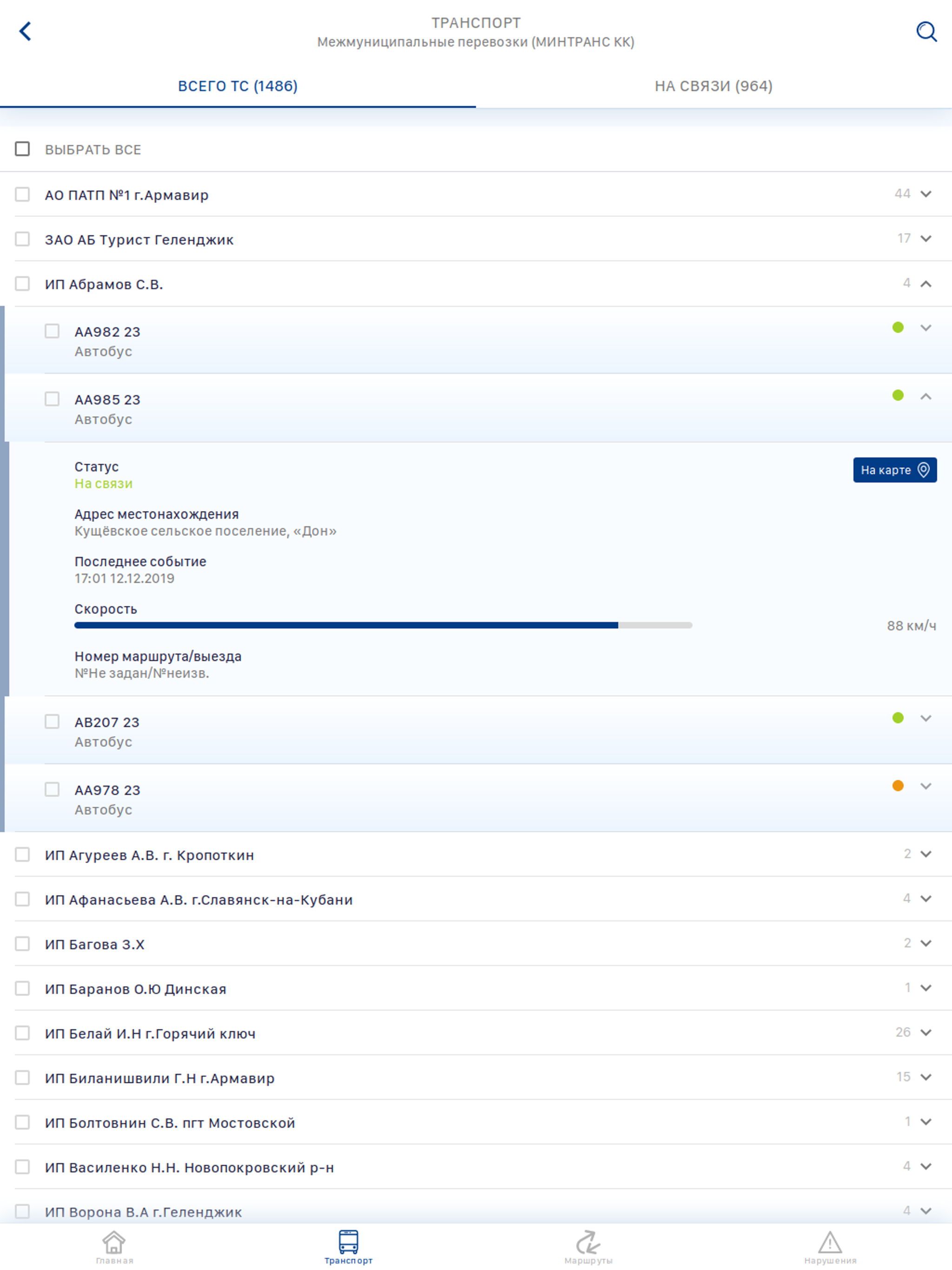Expand ИП Баранов О.Ю Динская group

tap(926, 988)
